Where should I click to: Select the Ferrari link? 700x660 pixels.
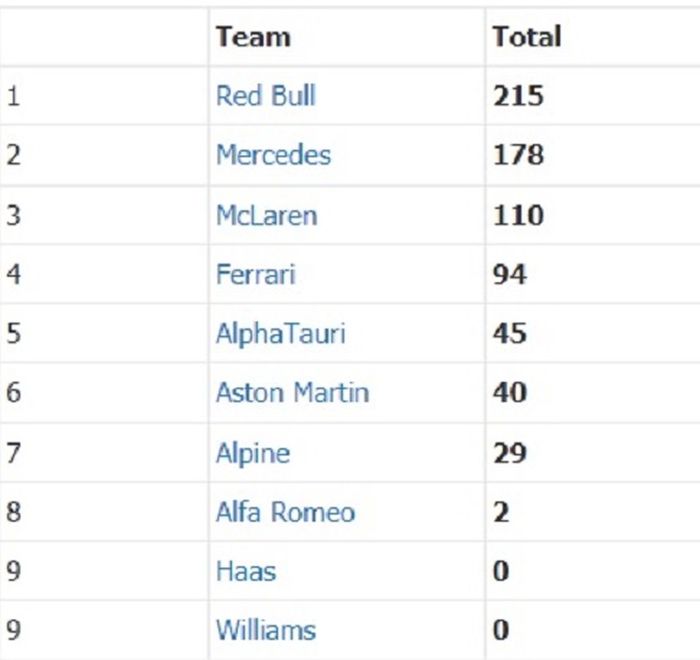[255, 274]
